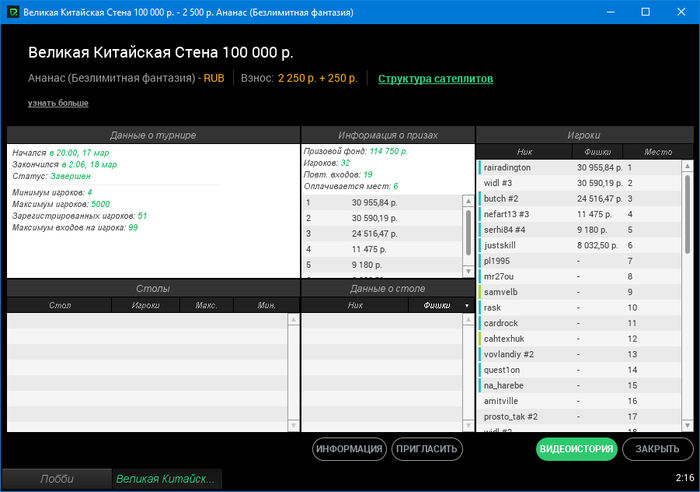Select player quest1on

pos(579,370)
